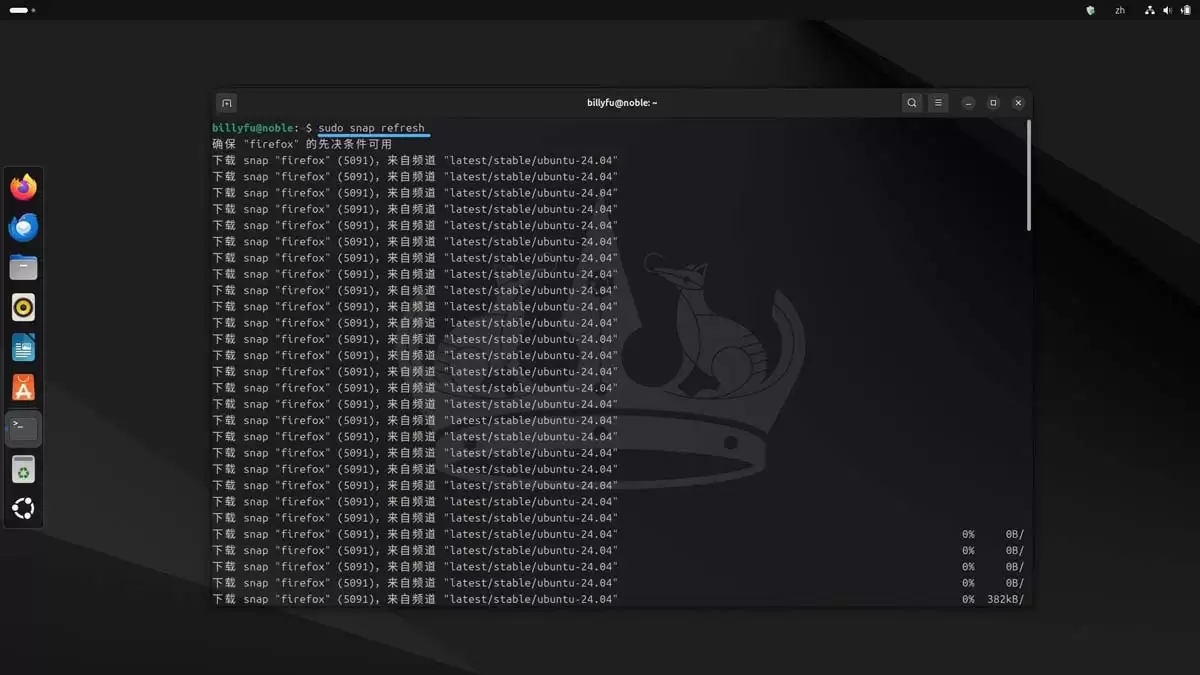Open the Trash from the dock
Image resolution: width=1200 pixels, height=675 pixels.
(23, 468)
